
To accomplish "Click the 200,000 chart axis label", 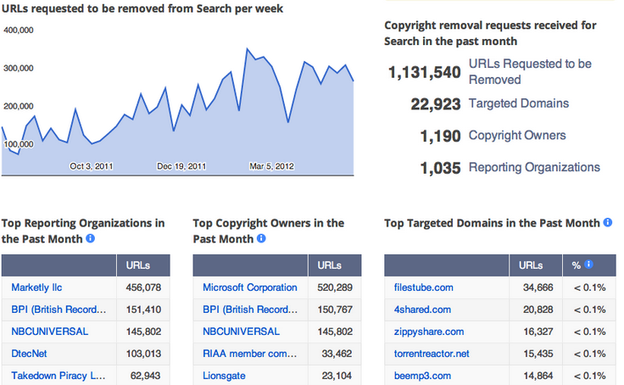I will [x=18, y=106].
